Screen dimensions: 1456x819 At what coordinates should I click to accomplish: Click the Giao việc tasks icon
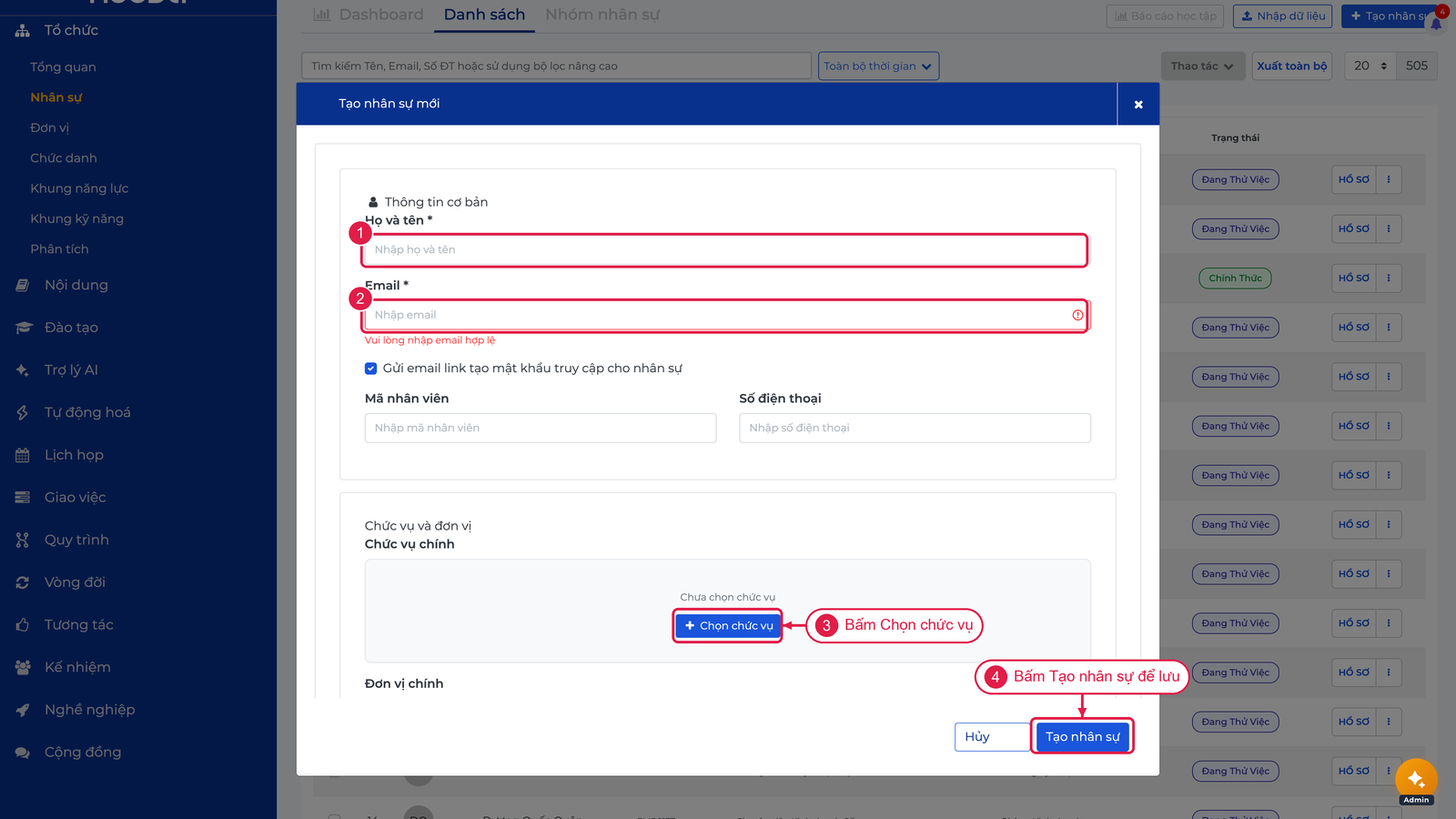pyautogui.click(x=23, y=497)
